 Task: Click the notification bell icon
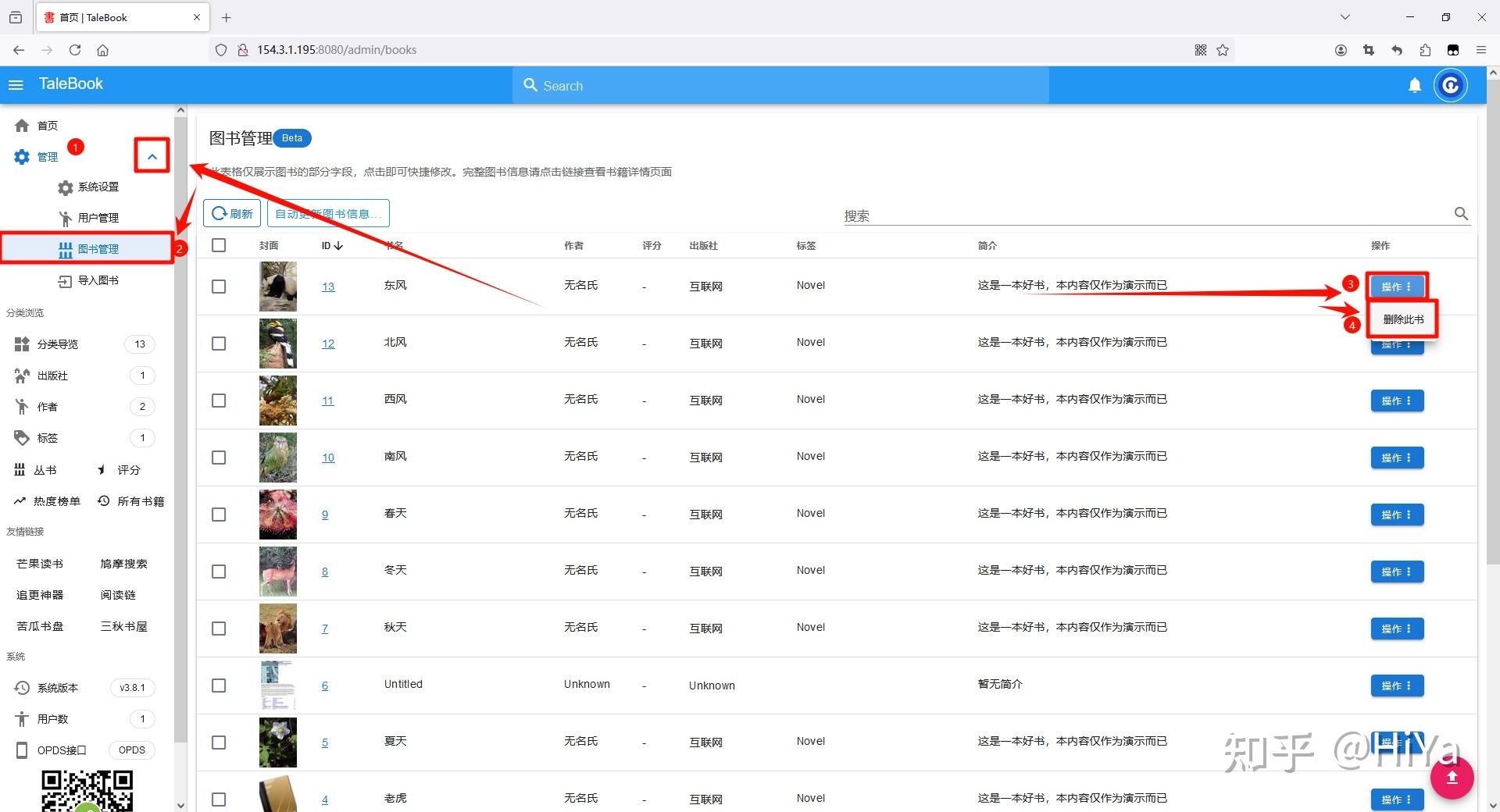click(1414, 85)
